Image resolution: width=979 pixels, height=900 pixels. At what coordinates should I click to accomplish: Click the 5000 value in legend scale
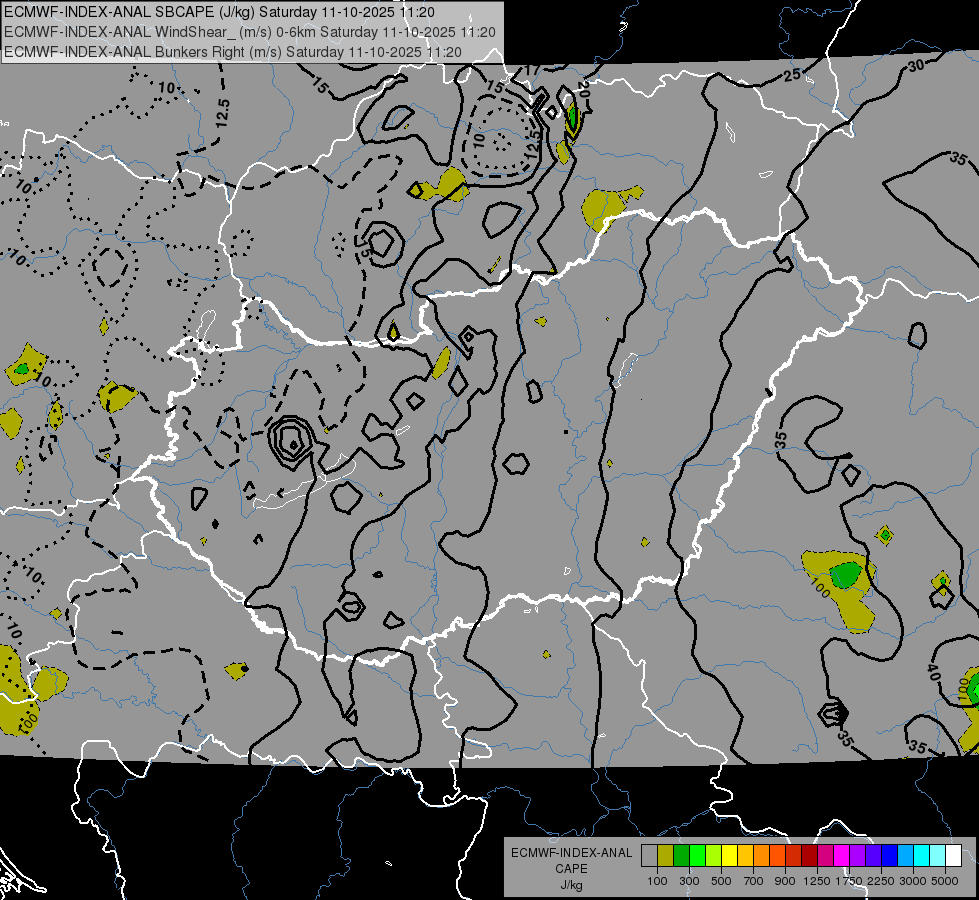(946, 881)
